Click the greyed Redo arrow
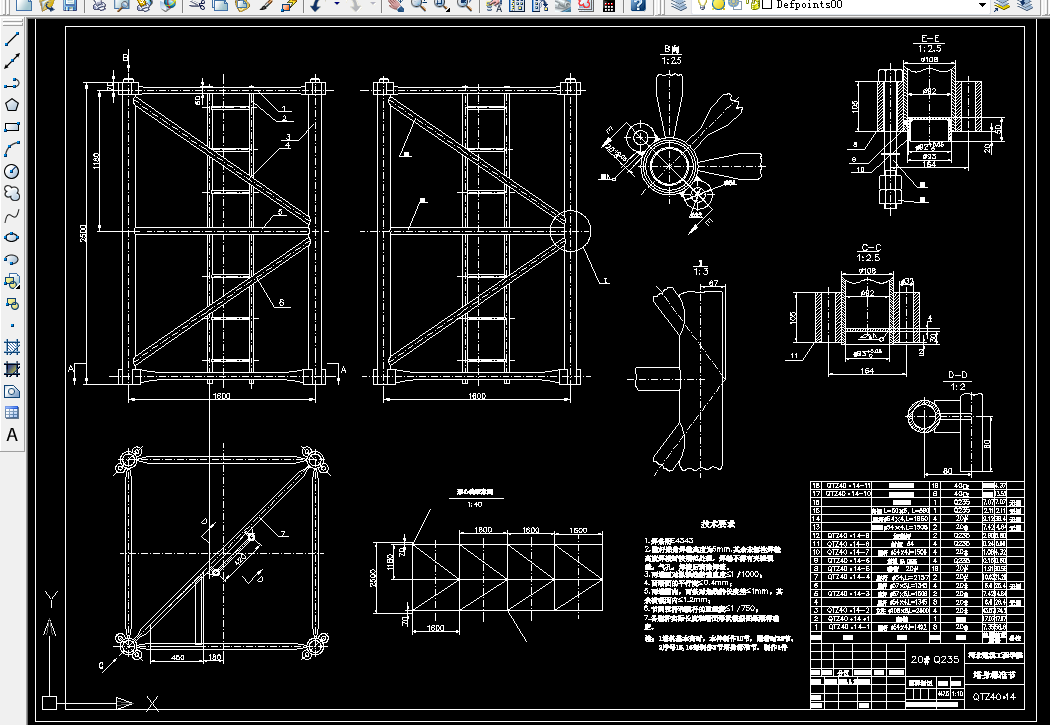Screen dimensions: 1050x725 click(356, 5)
